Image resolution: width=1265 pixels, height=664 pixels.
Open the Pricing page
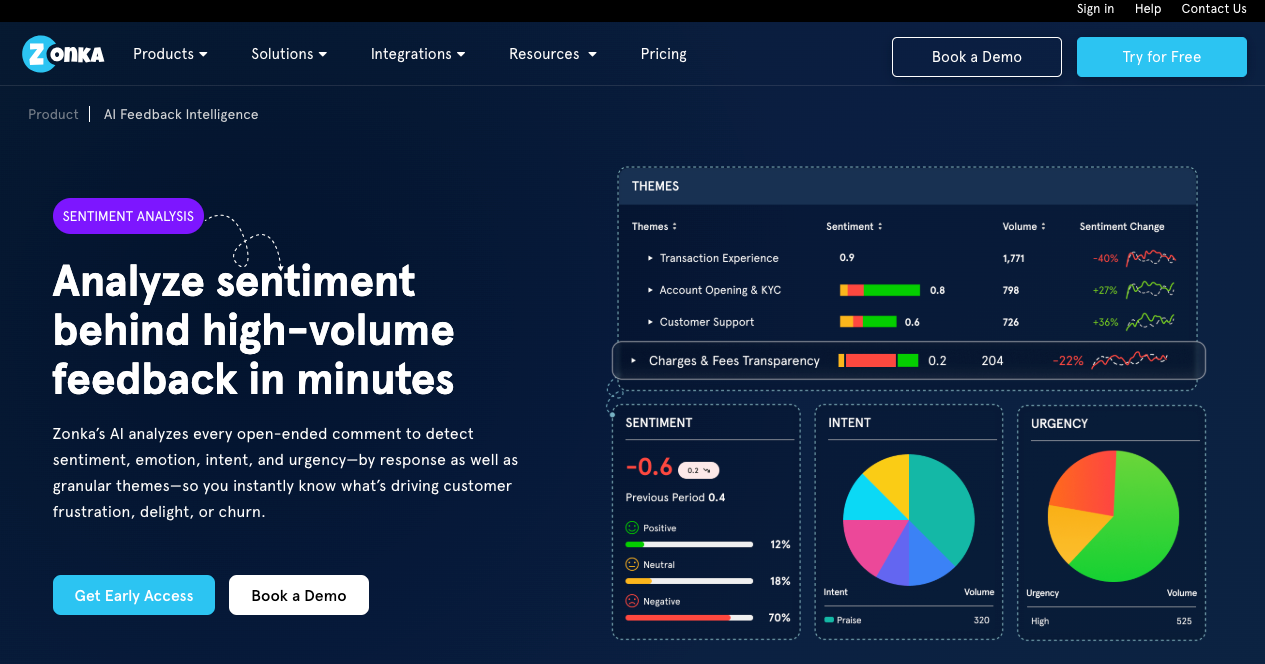[x=664, y=54]
